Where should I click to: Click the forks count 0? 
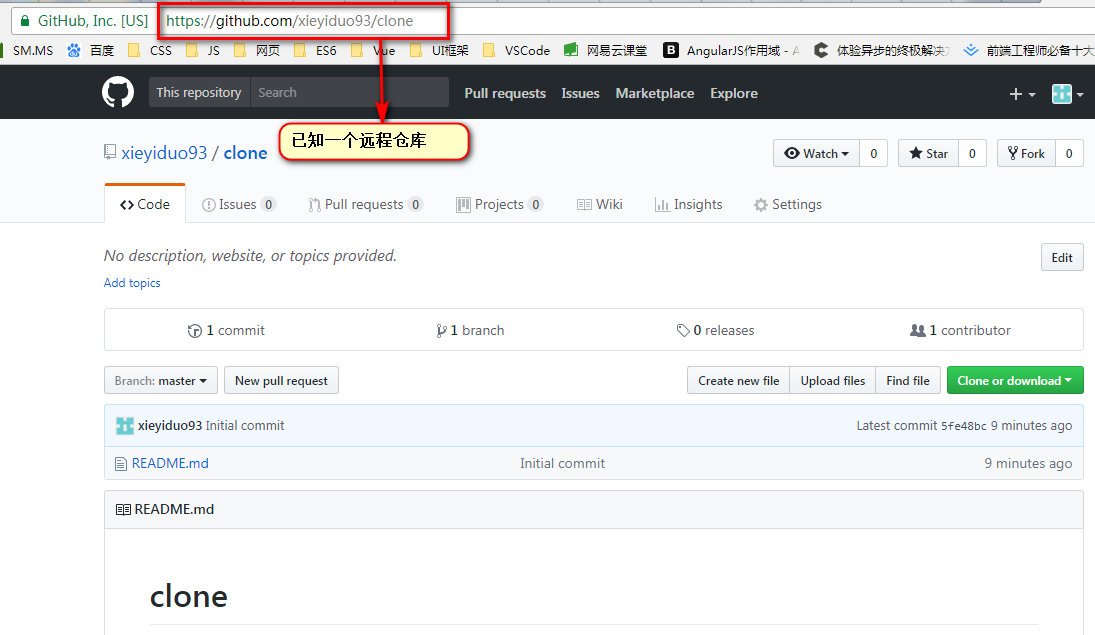[1069, 154]
